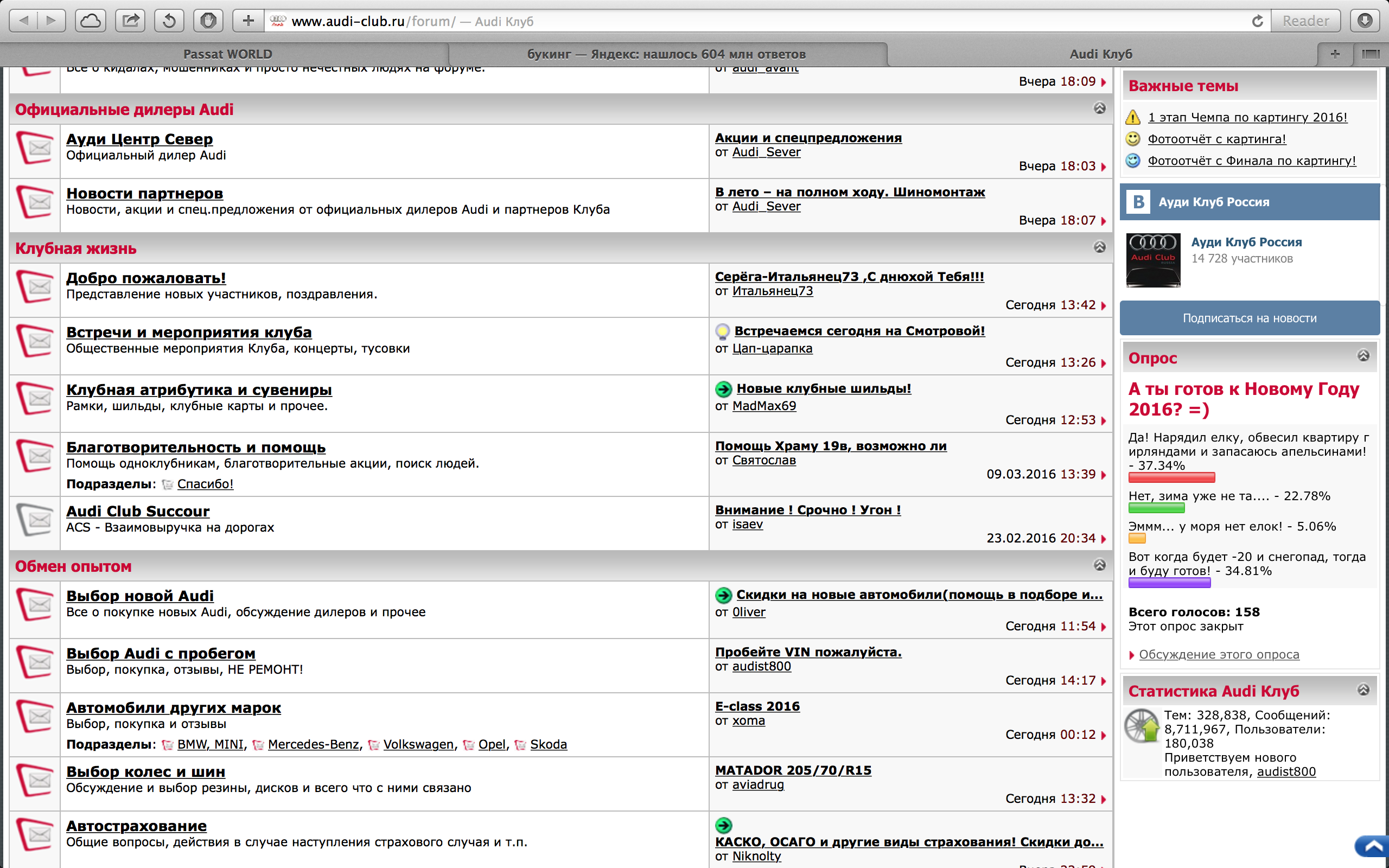Click green poll bar for 22.78% answer

coord(1156,508)
